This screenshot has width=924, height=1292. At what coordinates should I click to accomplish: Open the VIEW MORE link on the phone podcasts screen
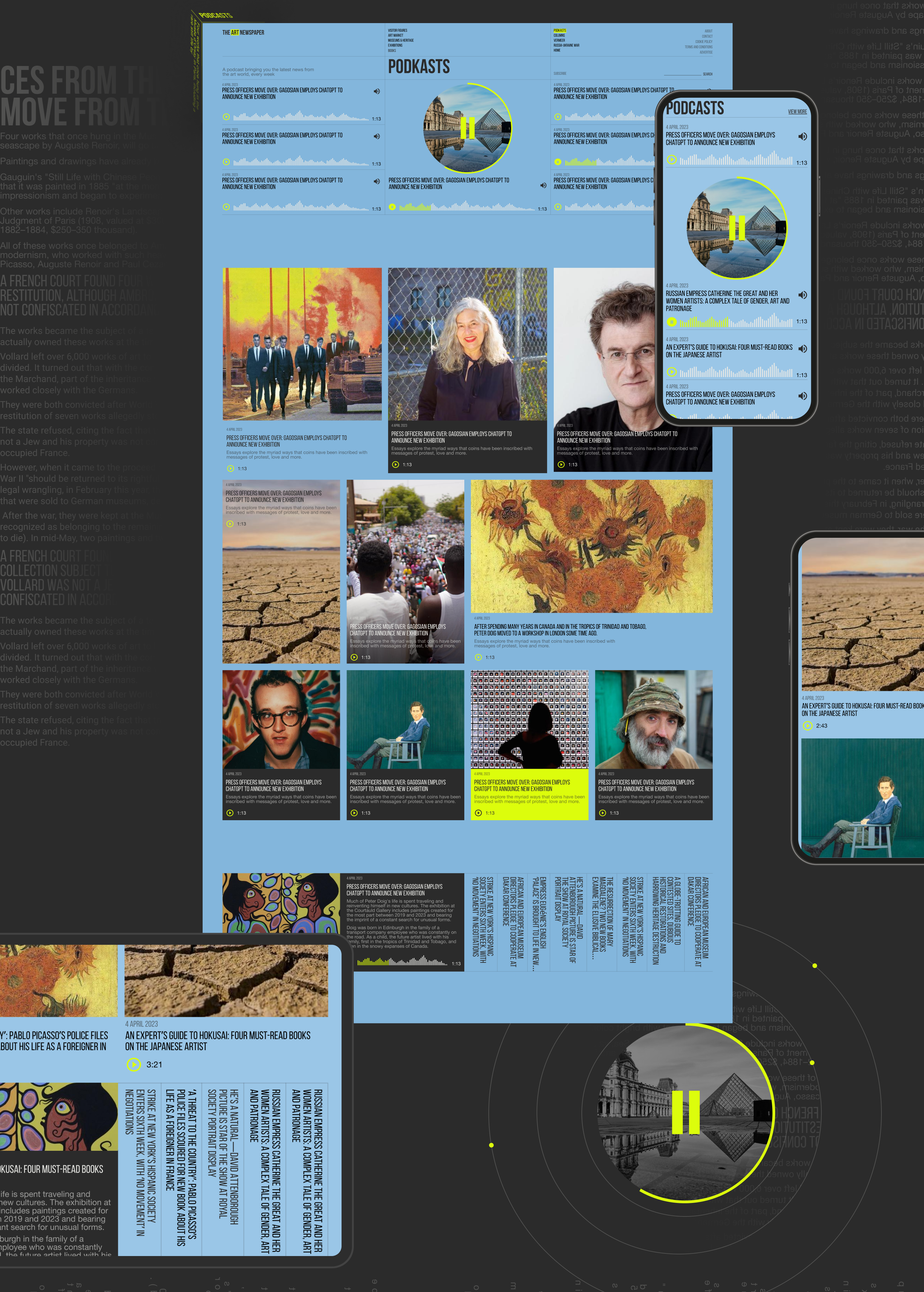click(798, 112)
